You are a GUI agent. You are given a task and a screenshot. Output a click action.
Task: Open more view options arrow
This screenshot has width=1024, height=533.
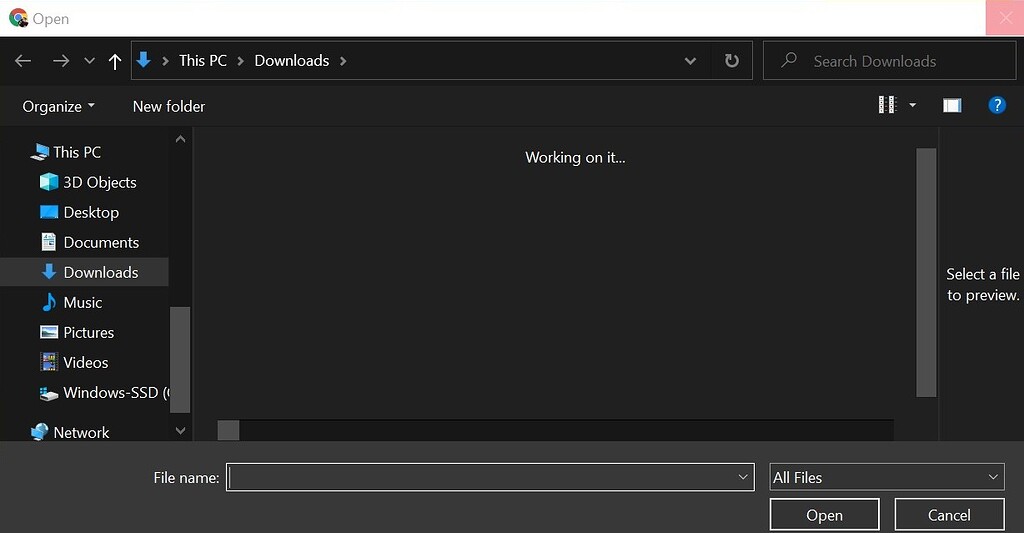[912, 105]
